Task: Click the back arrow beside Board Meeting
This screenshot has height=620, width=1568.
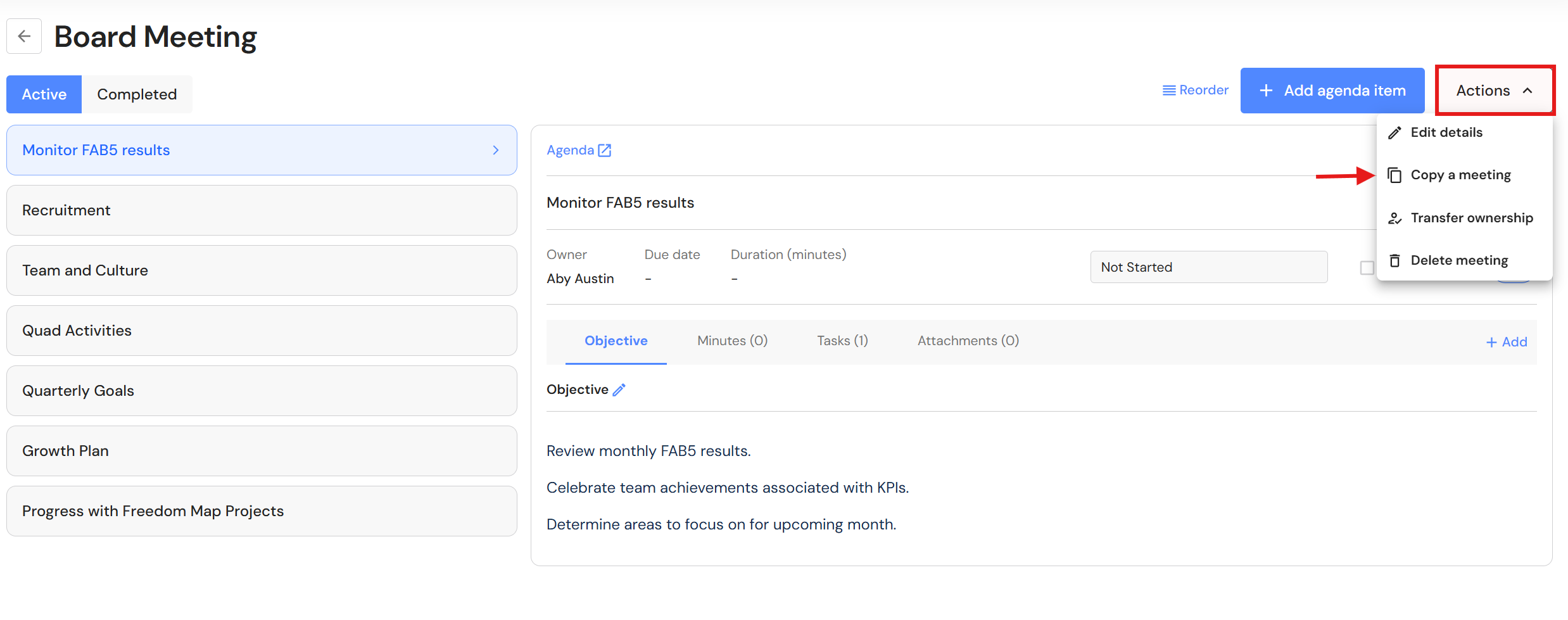Action: coord(24,36)
